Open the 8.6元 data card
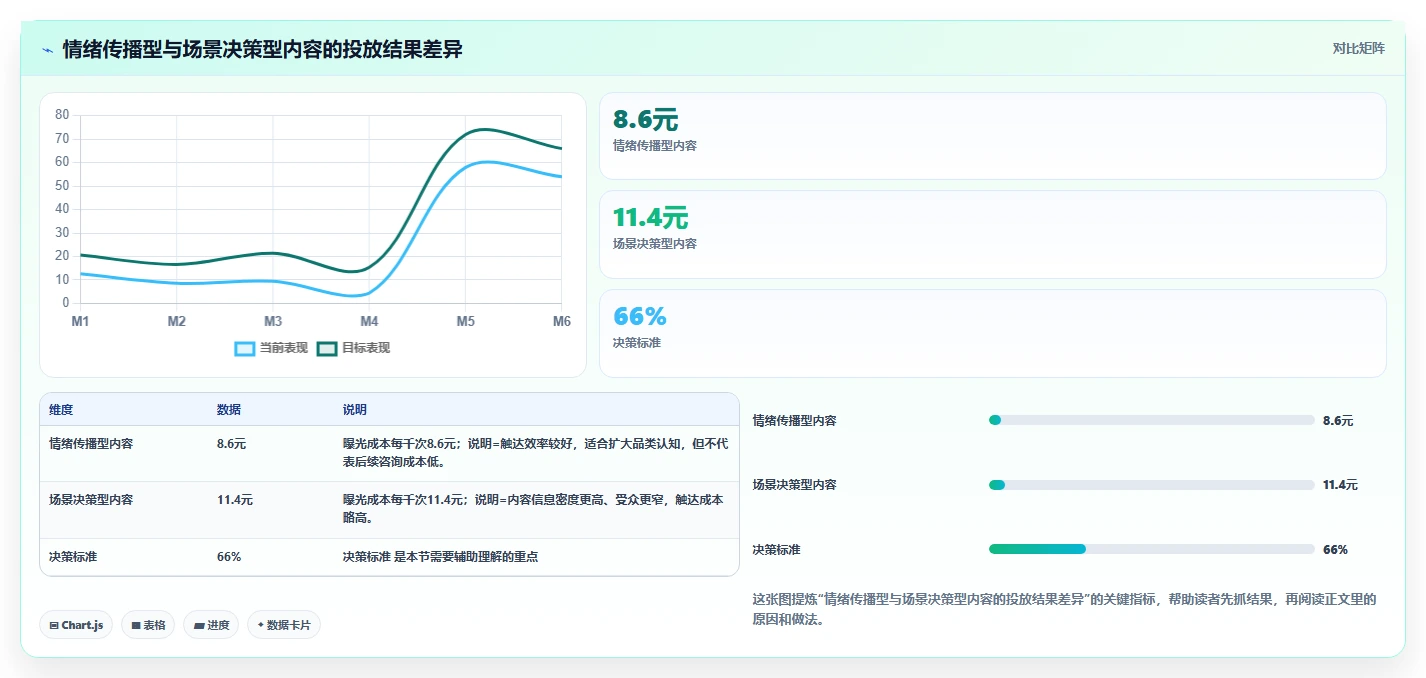The image size is (1426, 678). [x=992, y=136]
